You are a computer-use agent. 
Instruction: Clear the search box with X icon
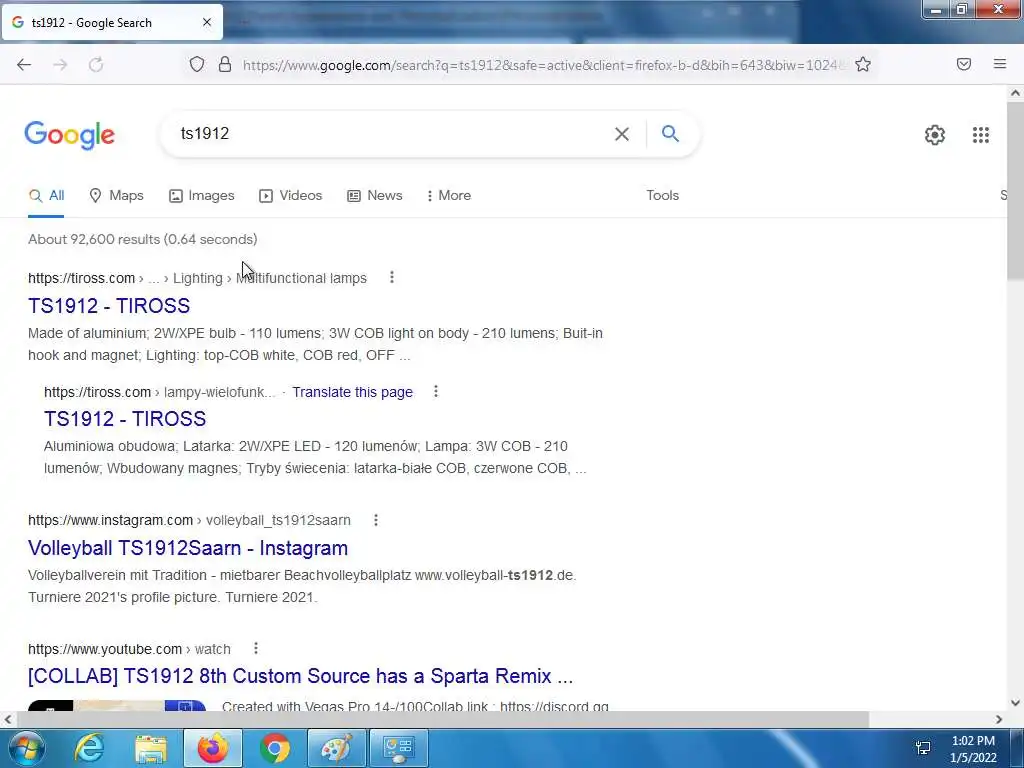(x=622, y=134)
